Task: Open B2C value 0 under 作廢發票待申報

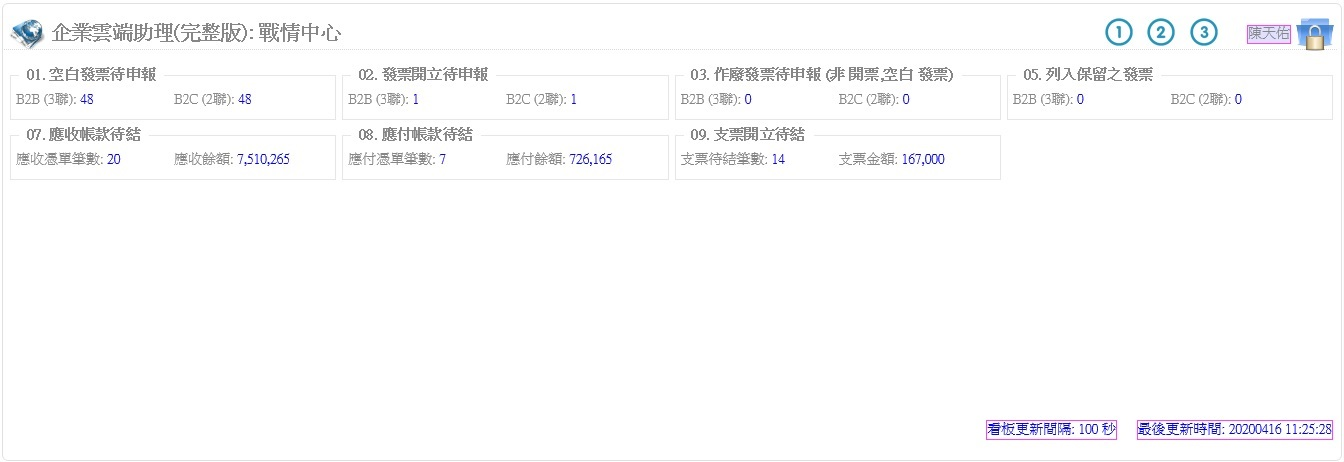Action: click(x=906, y=99)
